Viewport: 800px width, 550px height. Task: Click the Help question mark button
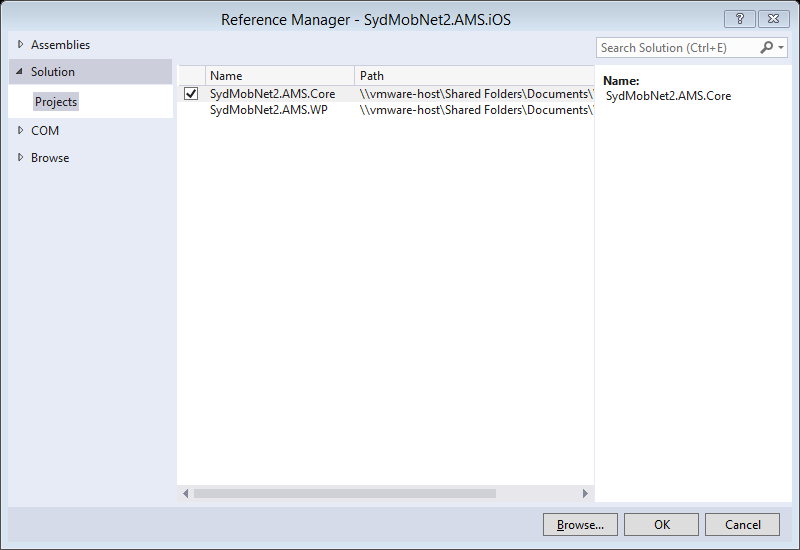(740, 19)
